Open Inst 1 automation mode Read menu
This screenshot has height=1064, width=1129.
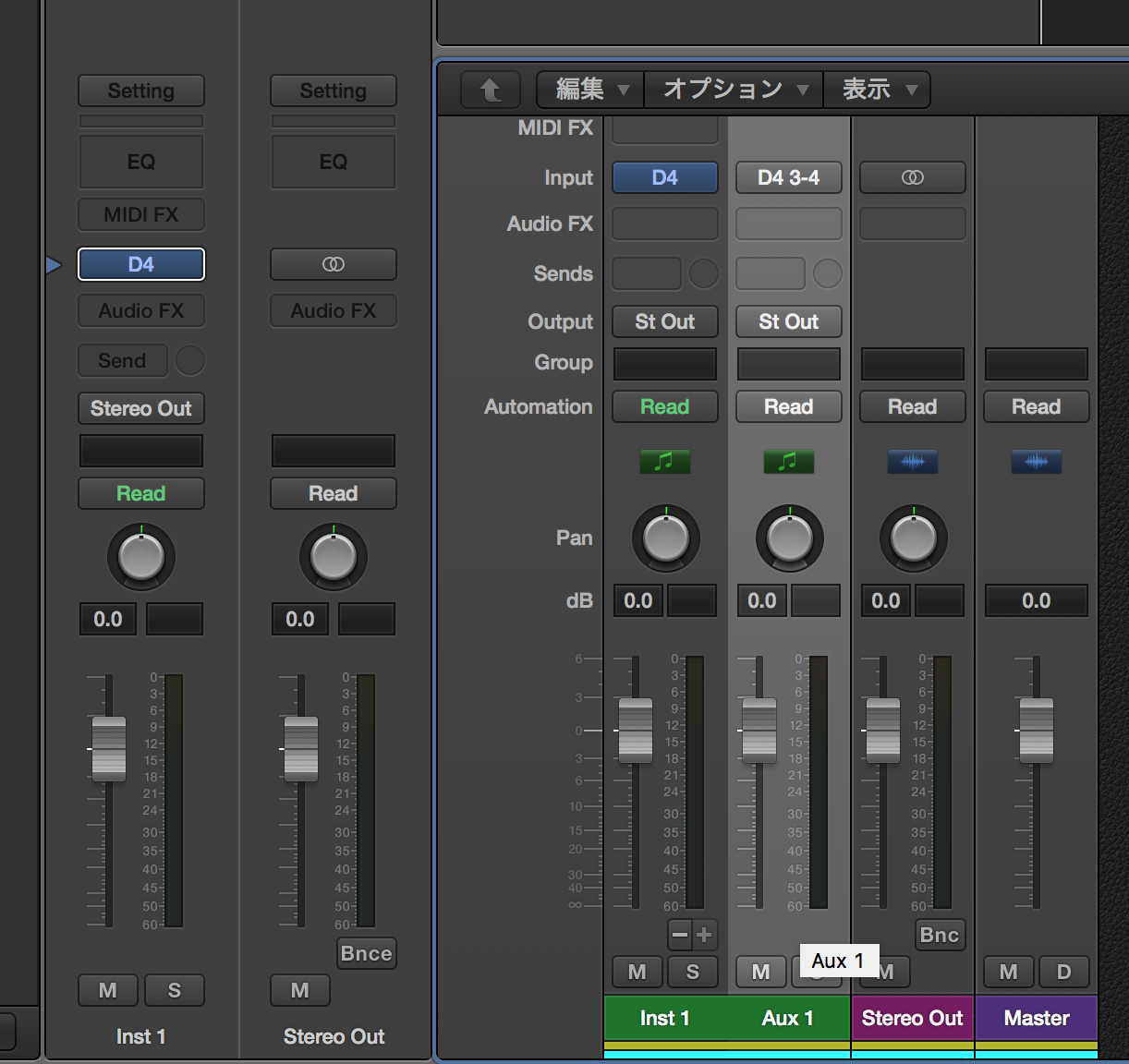pos(664,406)
